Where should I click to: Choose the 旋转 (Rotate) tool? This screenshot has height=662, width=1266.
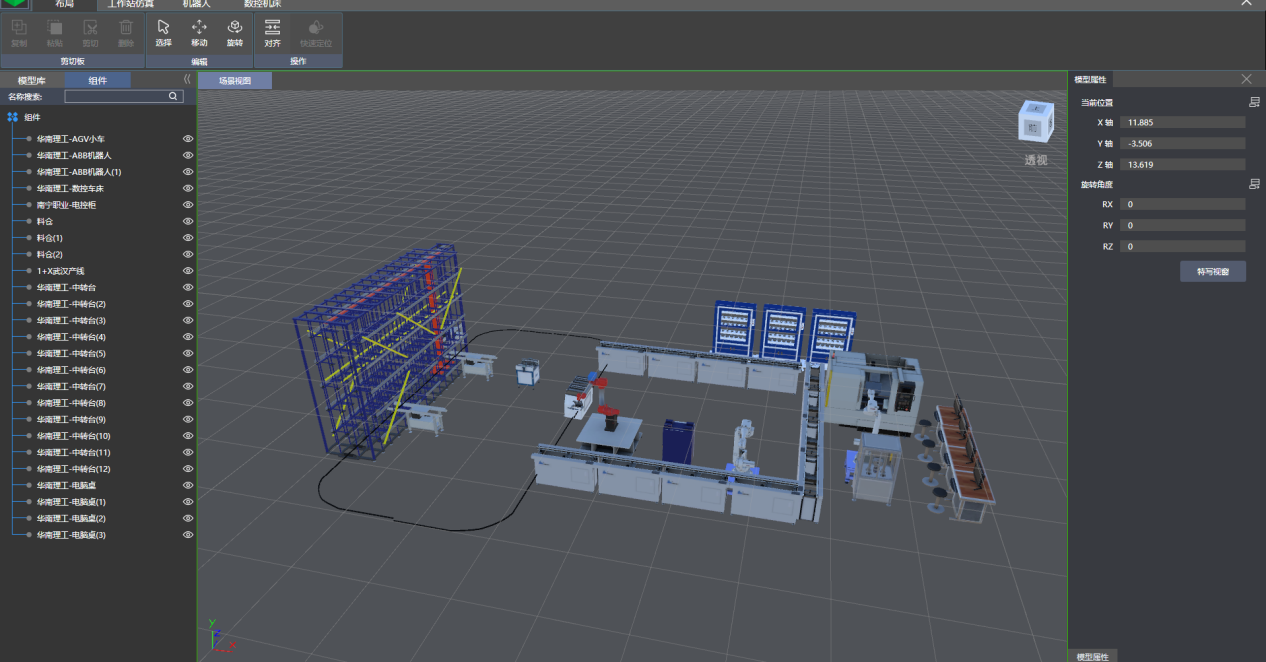click(234, 32)
